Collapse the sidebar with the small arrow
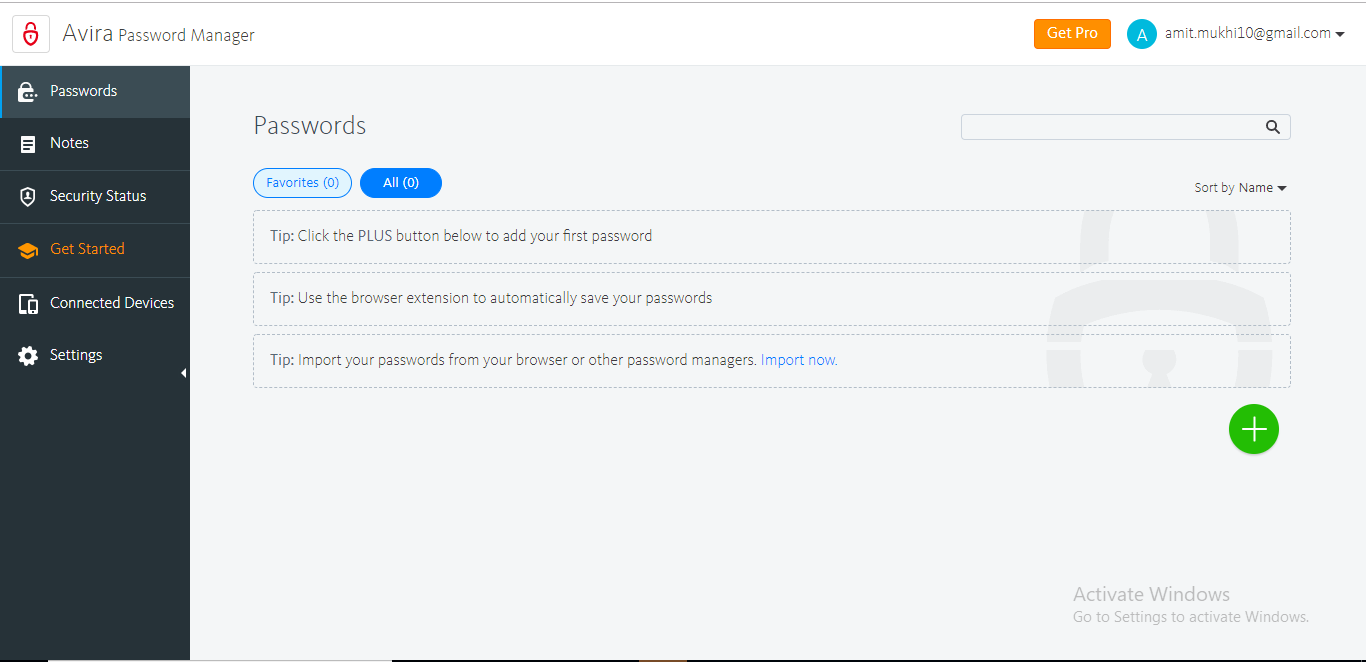 183,373
